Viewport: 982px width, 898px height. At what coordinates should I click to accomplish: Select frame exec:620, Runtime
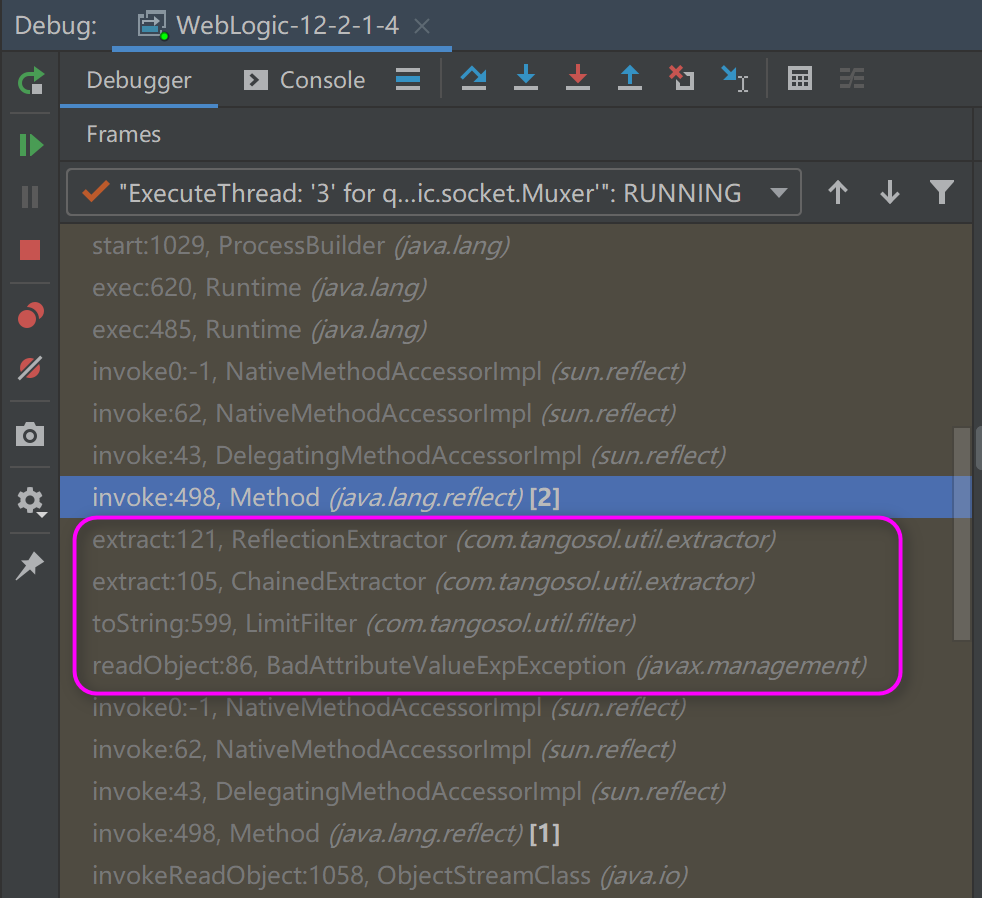click(515, 287)
